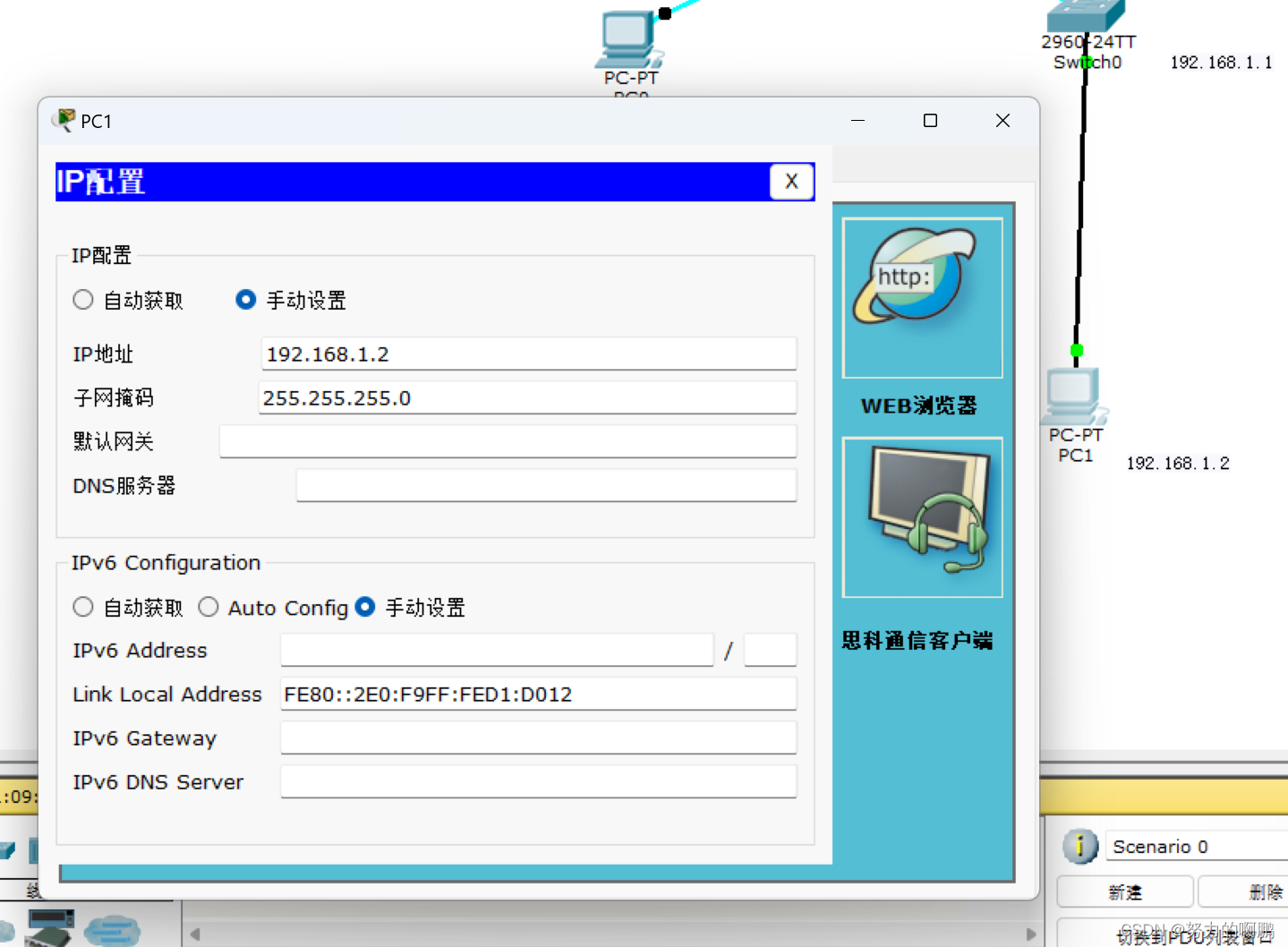Select IPv6 manual setting radio button
The image size is (1288, 947).
[x=365, y=607]
